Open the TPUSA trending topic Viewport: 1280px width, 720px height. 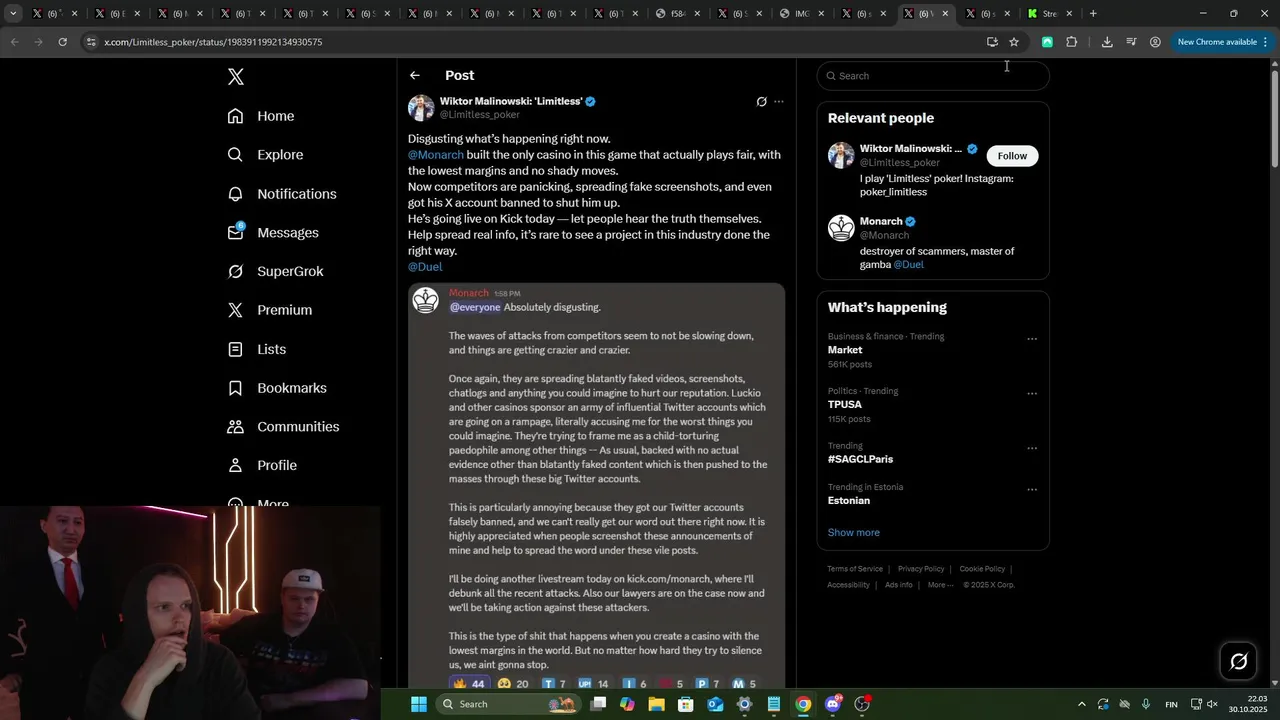(845, 405)
